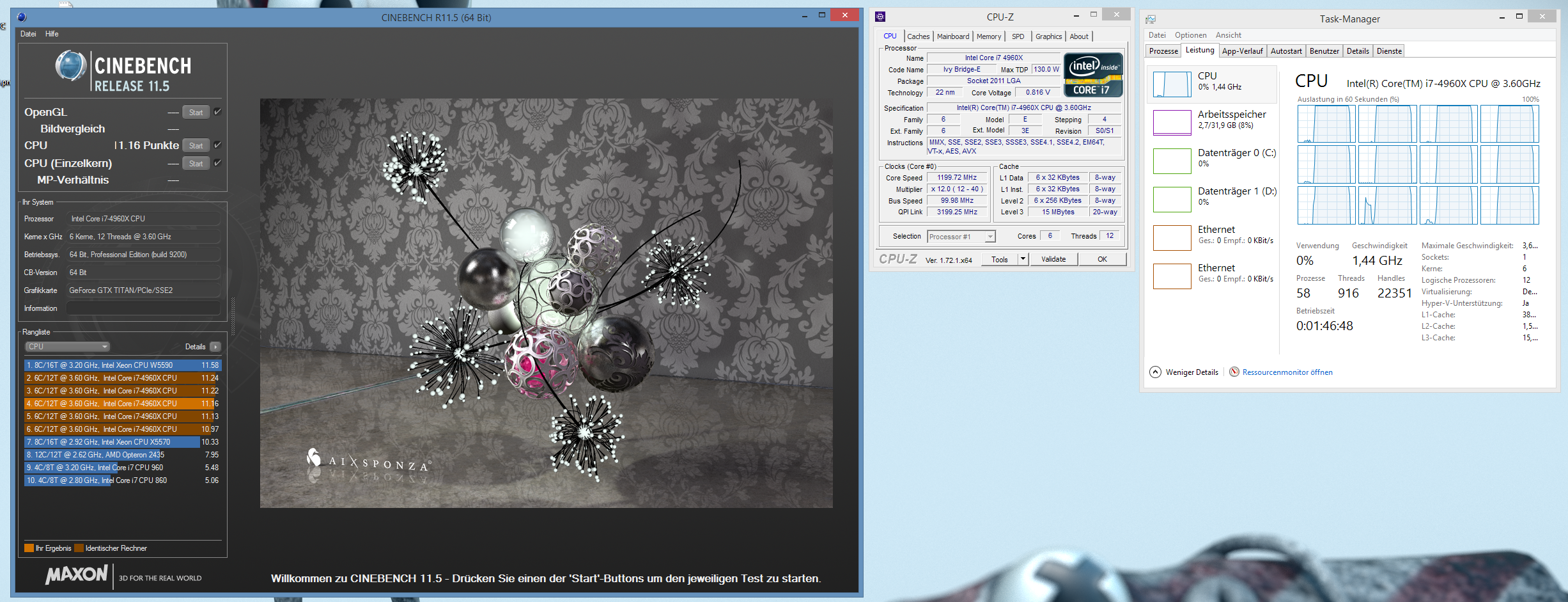Switch to the Dienste tab

[x=1389, y=51]
